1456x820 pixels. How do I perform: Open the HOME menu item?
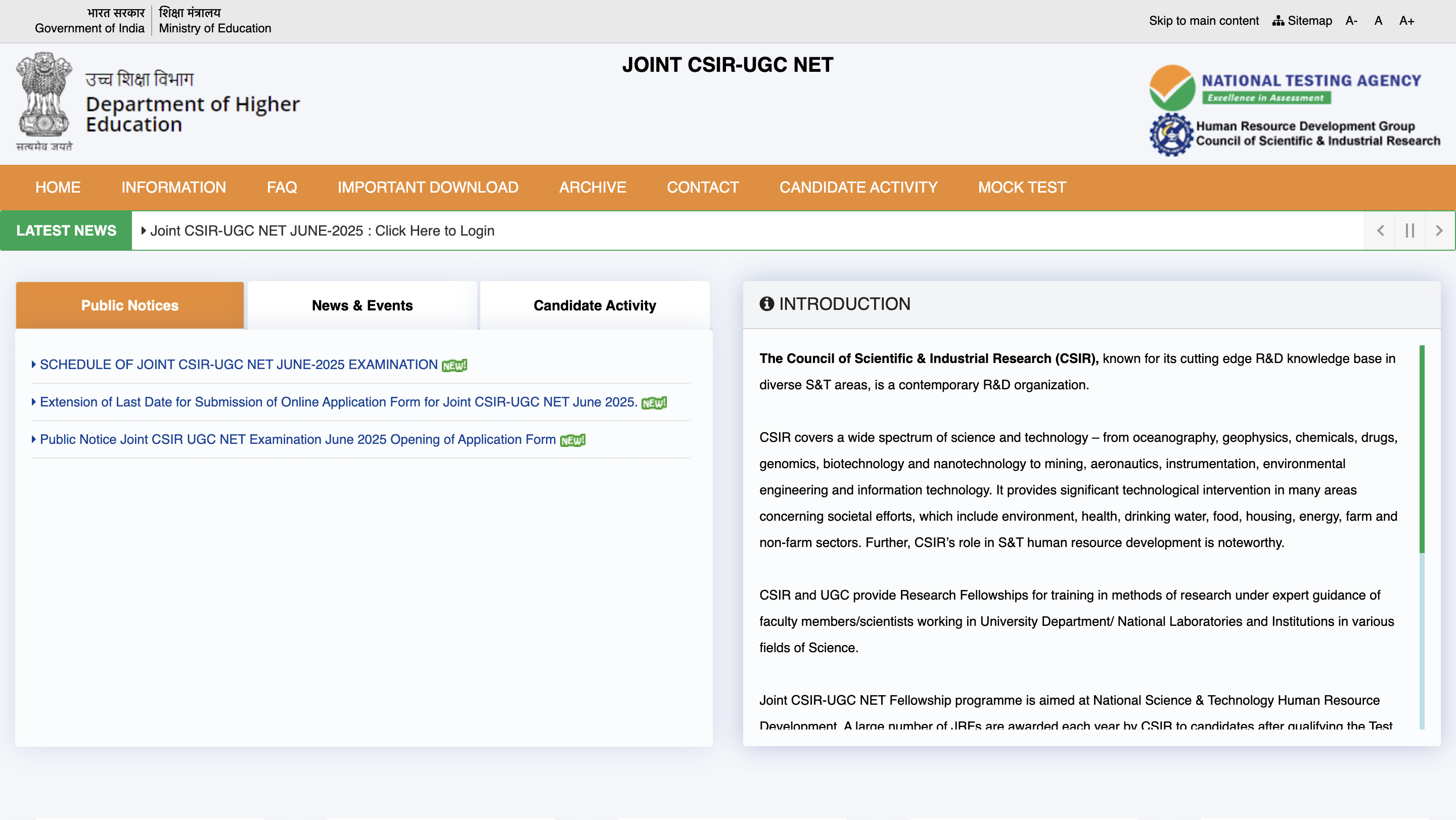[58, 188]
